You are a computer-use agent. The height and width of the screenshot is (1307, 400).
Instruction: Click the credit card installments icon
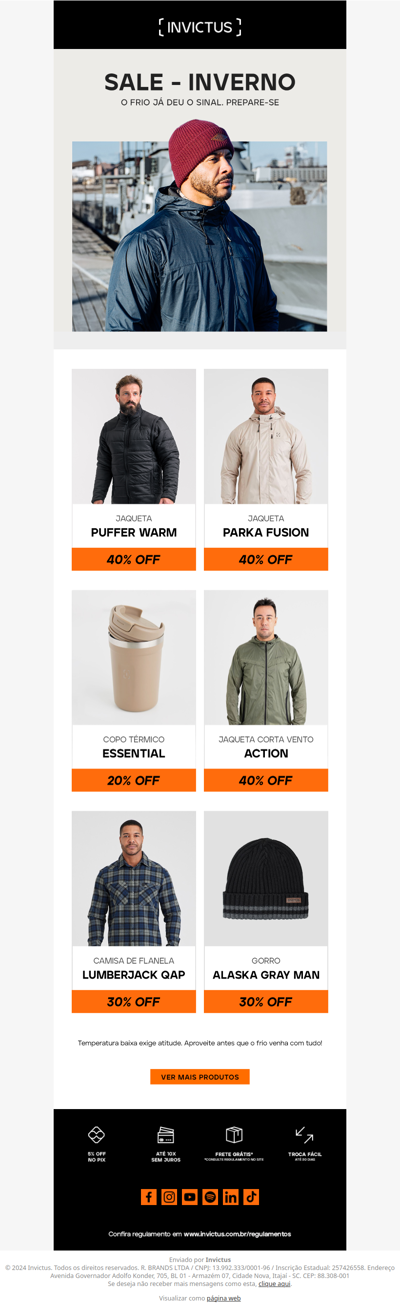(x=166, y=1134)
